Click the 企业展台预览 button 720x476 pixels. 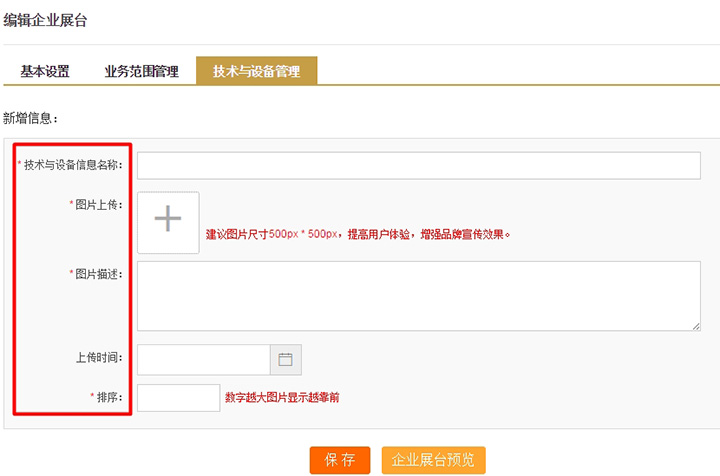point(433,460)
